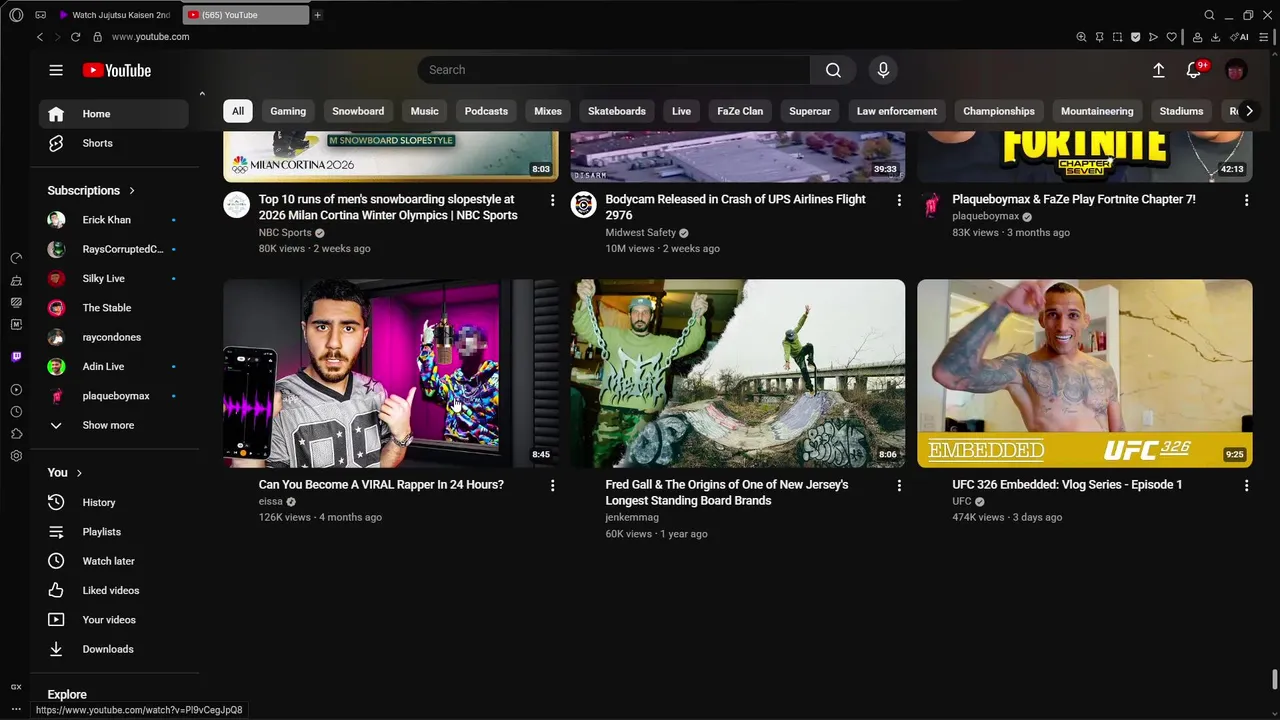This screenshot has width=1280, height=720.
Task: Open the Opera main menu logo
Action: 16,15
